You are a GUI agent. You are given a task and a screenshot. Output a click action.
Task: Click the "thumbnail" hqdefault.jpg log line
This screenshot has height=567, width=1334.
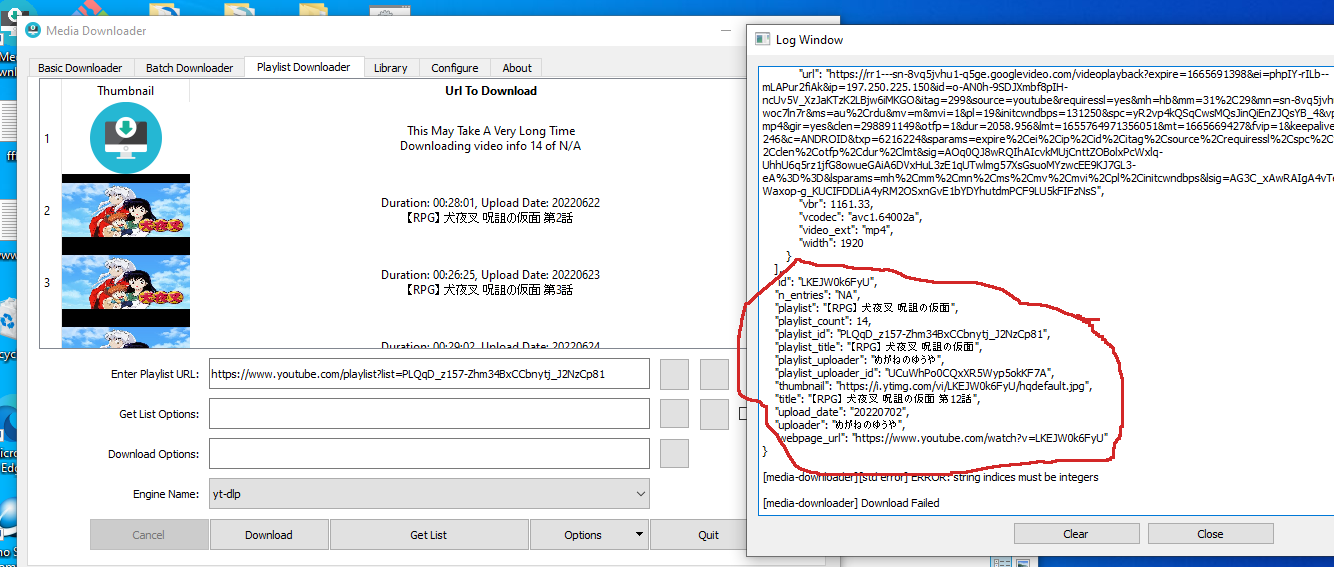coord(934,386)
